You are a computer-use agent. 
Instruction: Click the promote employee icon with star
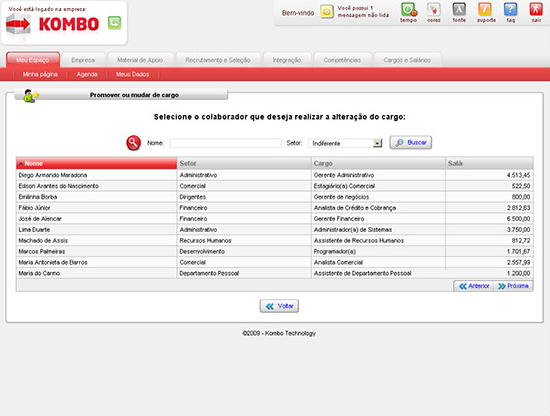(x=31, y=95)
